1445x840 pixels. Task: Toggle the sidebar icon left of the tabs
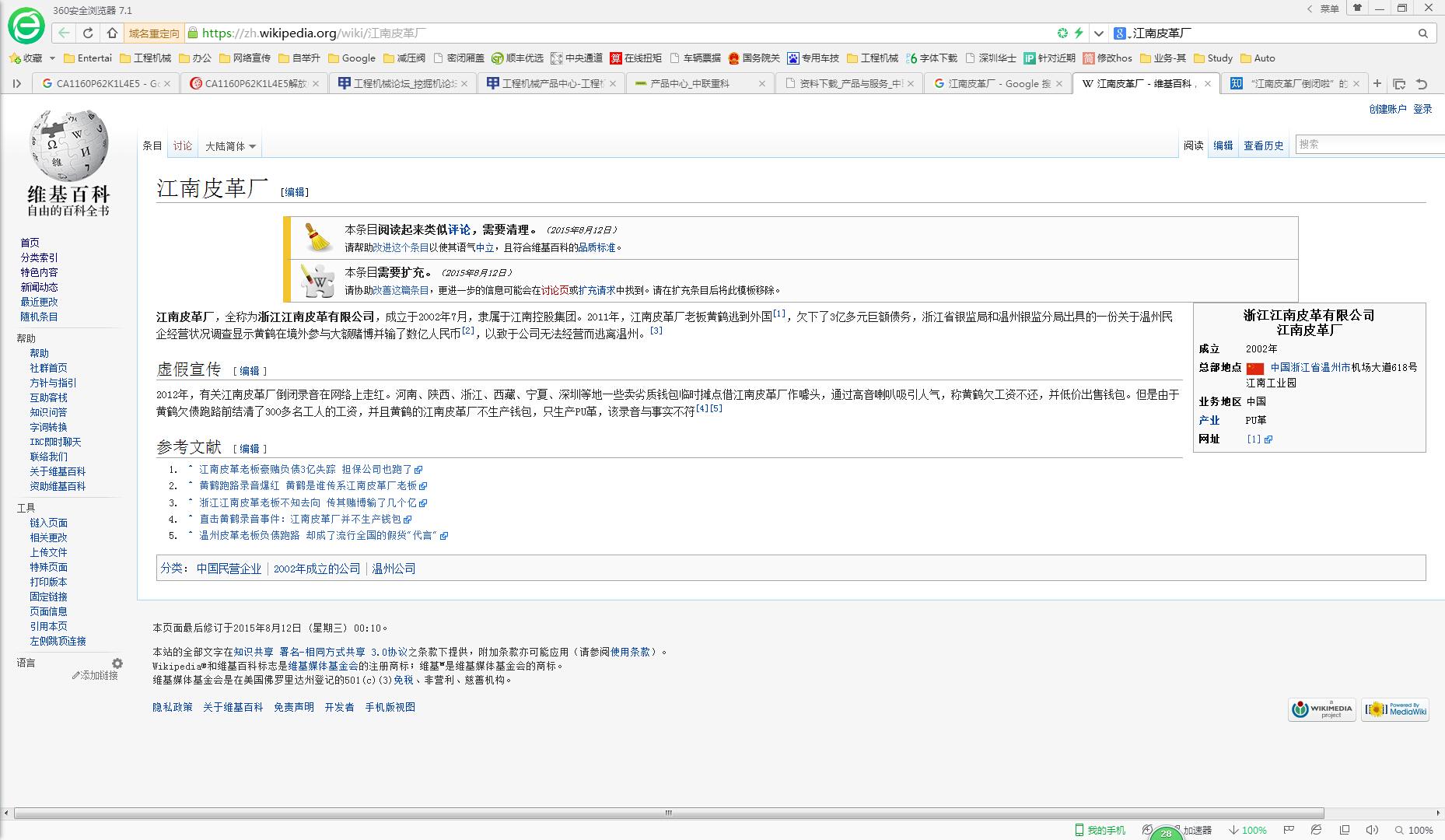point(17,83)
